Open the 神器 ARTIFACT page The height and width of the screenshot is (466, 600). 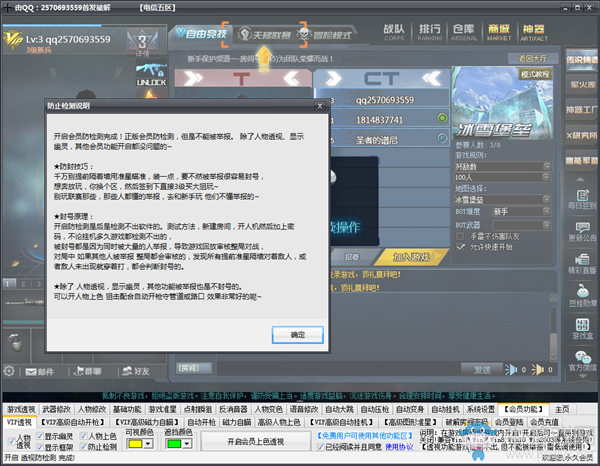click(534, 32)
